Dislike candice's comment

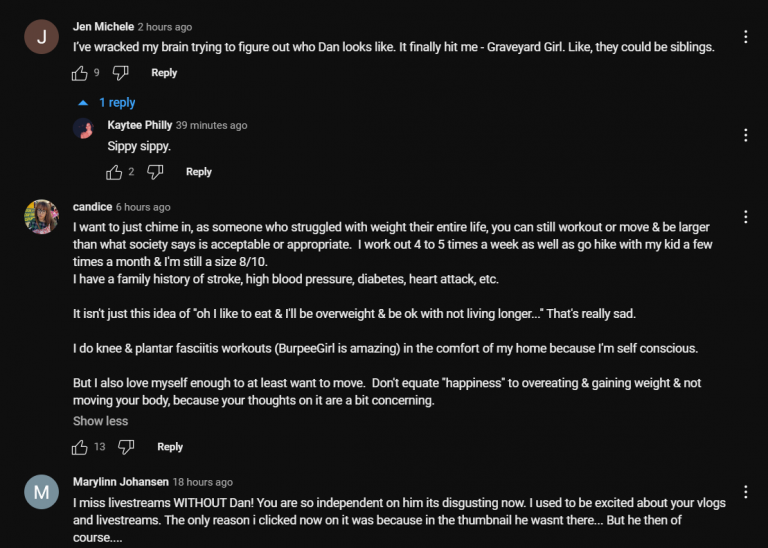126,447
